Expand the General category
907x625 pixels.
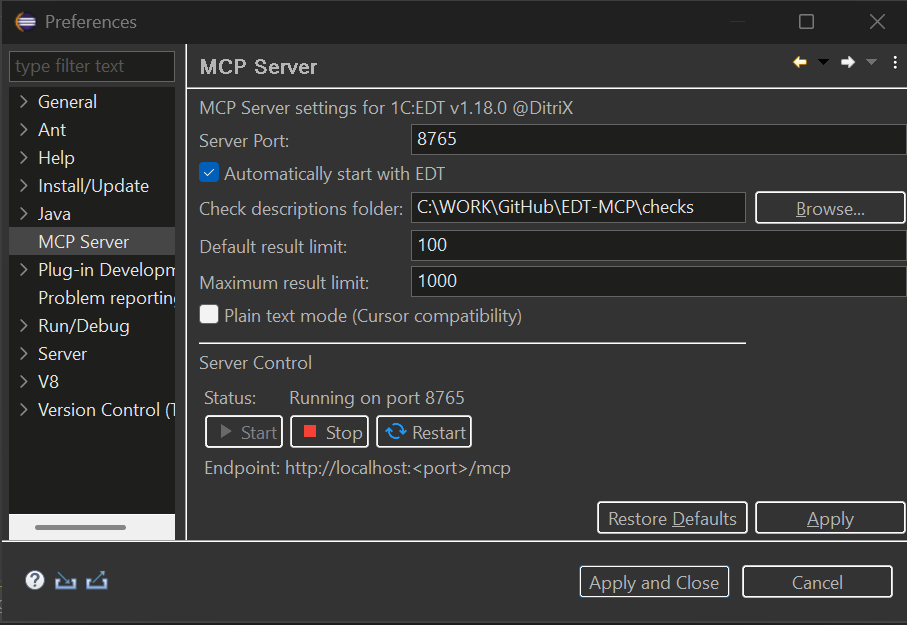(22, 101)
